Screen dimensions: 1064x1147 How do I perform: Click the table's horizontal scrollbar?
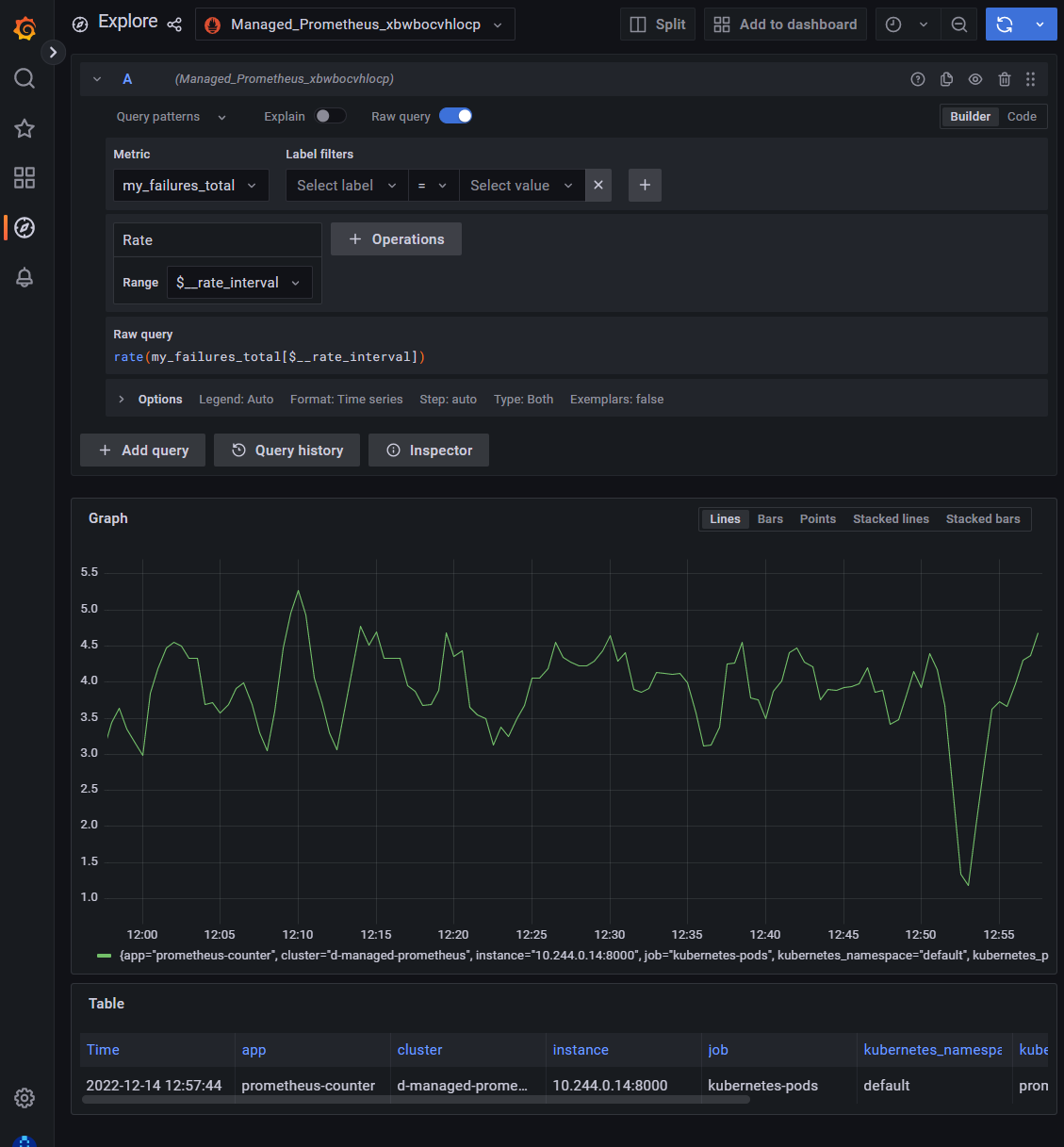click(x=416, y=1099)
